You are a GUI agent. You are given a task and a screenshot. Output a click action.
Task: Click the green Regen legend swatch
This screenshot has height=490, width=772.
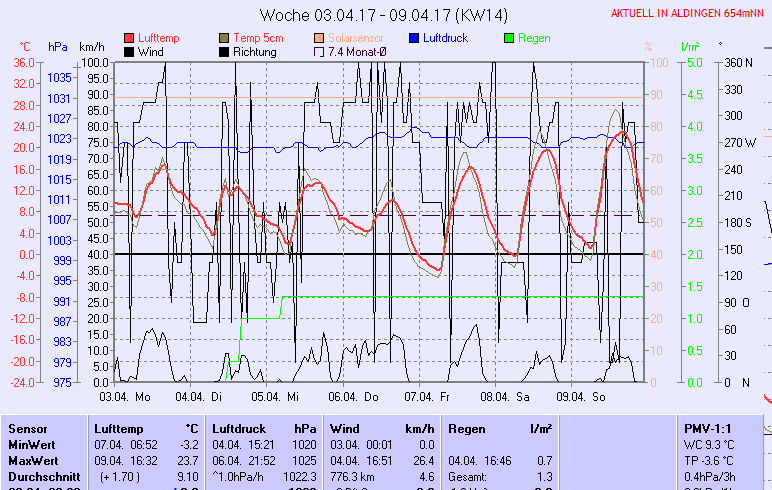[509, 38]
